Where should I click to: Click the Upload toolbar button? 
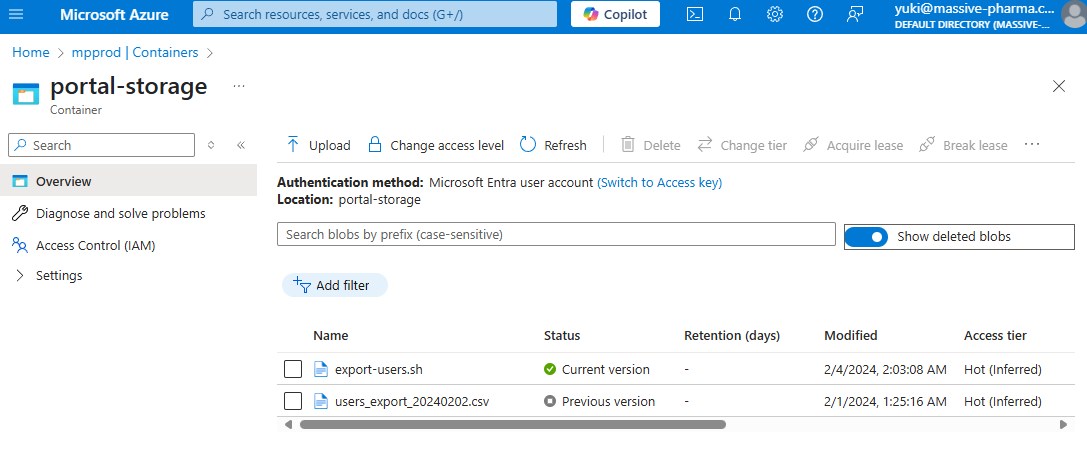tap(318, 145)
